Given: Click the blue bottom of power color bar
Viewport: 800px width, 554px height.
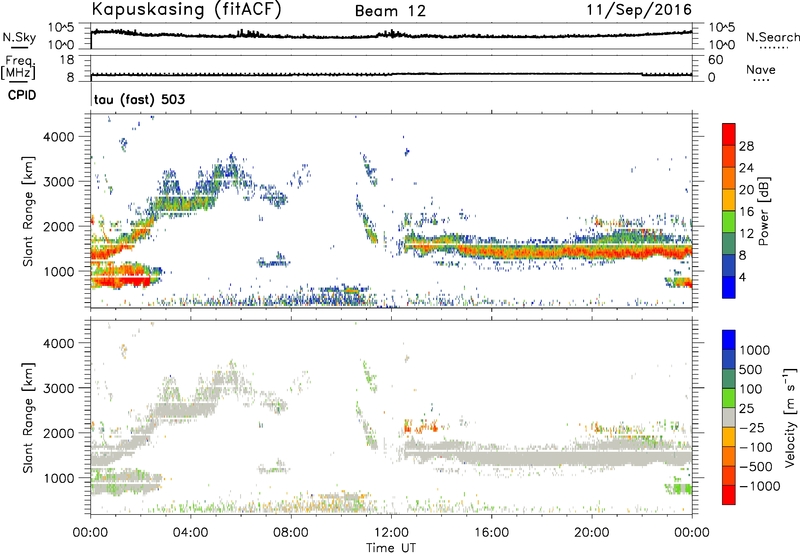Looking at the screenshot, I should click(729, 287).
